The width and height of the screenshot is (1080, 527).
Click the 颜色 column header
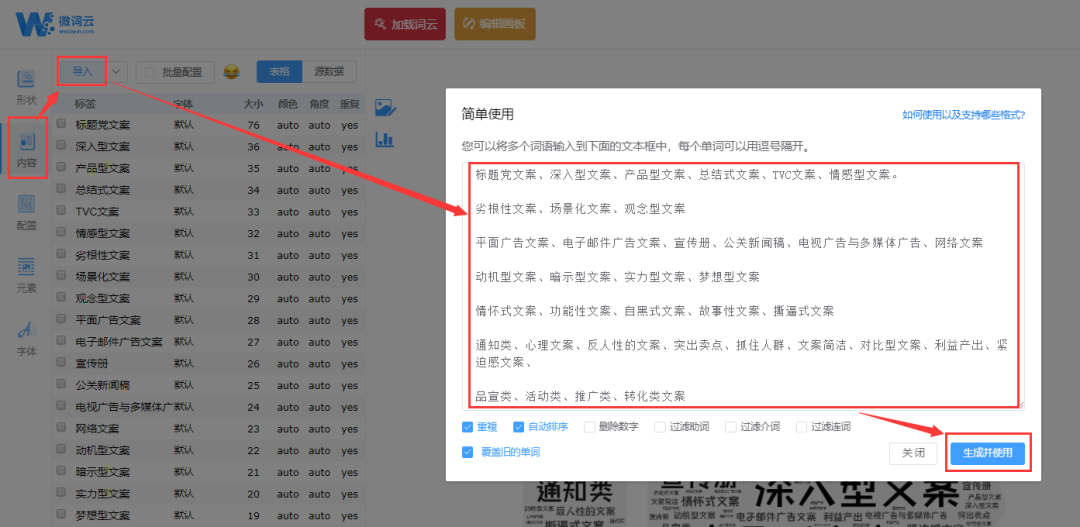[x=287, y=104]
